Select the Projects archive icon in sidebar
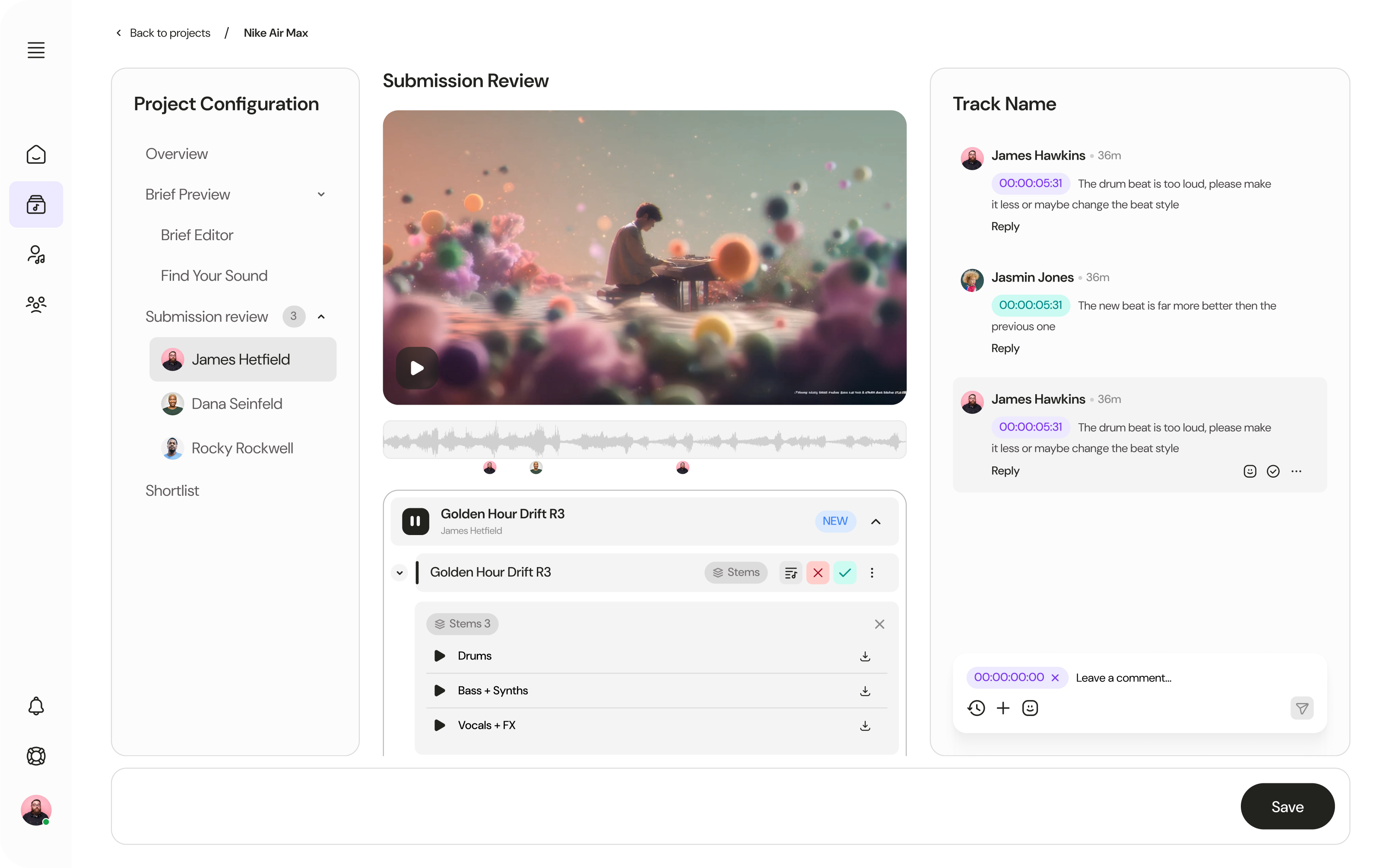The width and height of the screenshot is (1389, 868). [36, 204]
